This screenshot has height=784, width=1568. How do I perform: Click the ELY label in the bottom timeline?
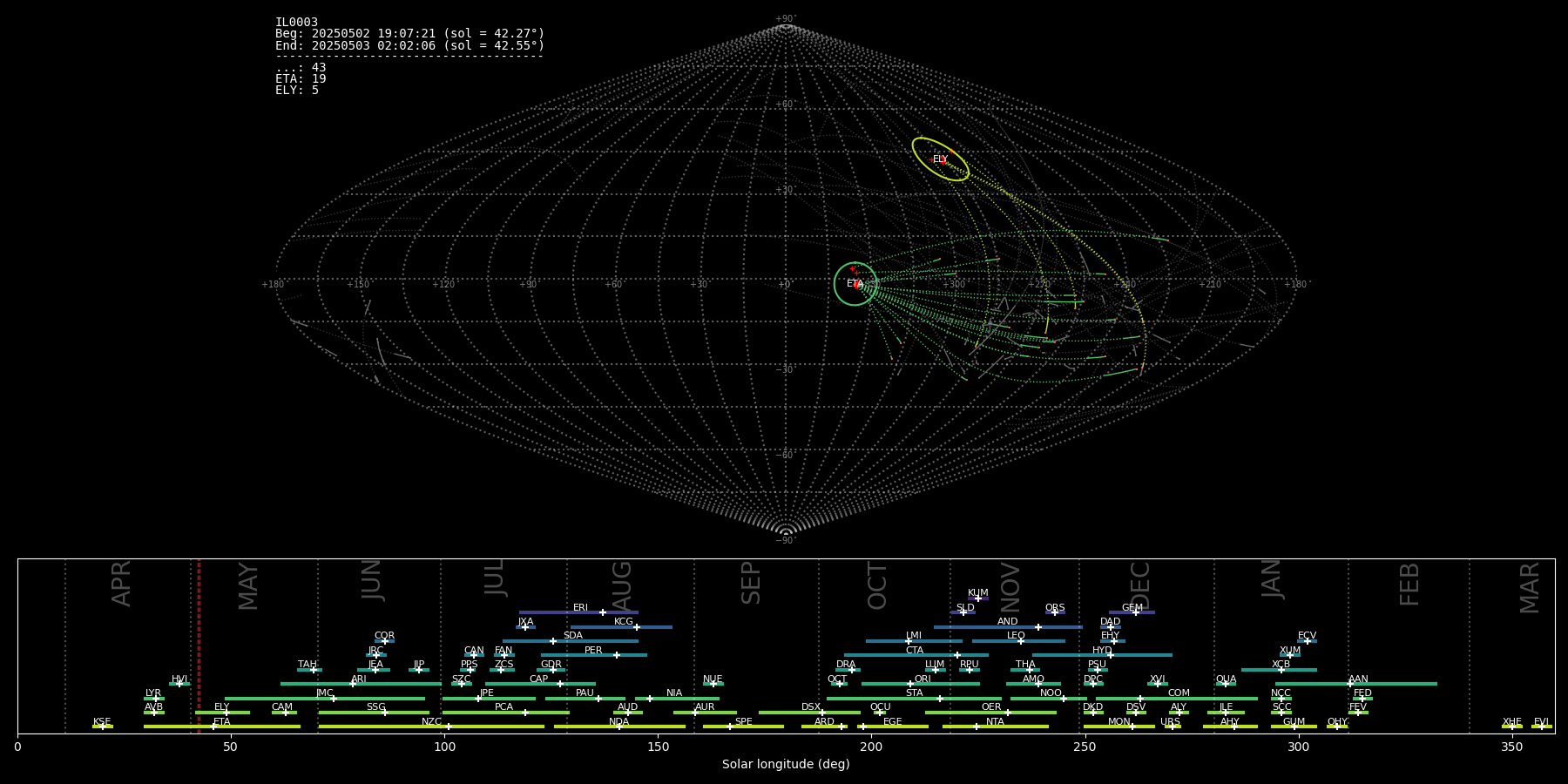point(222,707)
